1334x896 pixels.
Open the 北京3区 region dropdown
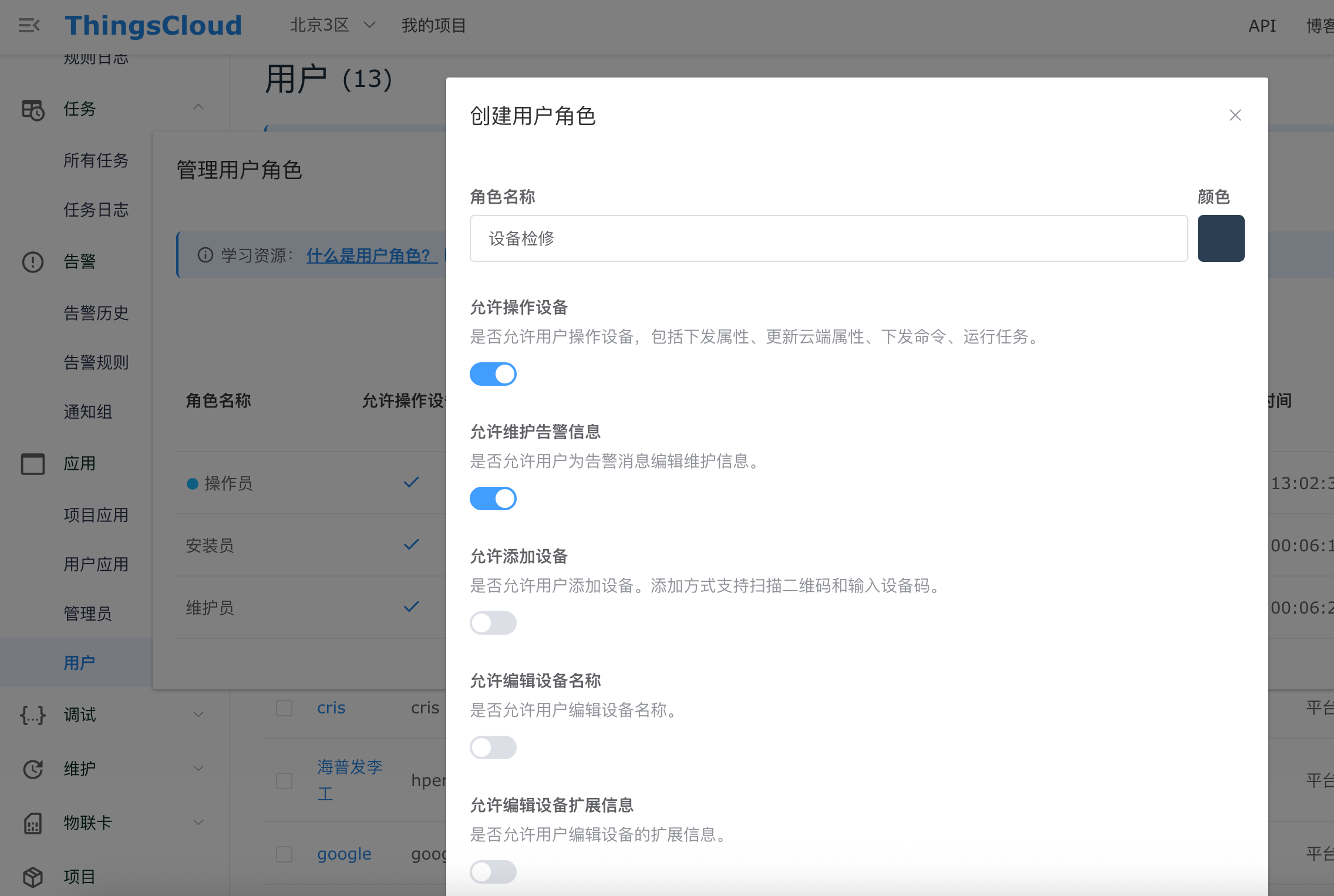tap(332, 25)
